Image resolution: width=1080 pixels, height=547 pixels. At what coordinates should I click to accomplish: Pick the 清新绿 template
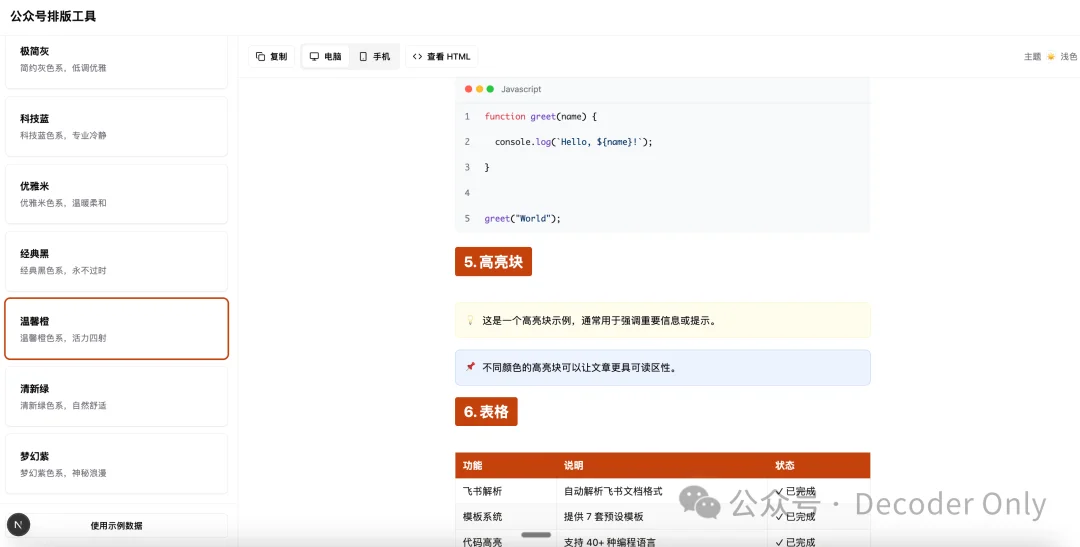tap(116, 396)
